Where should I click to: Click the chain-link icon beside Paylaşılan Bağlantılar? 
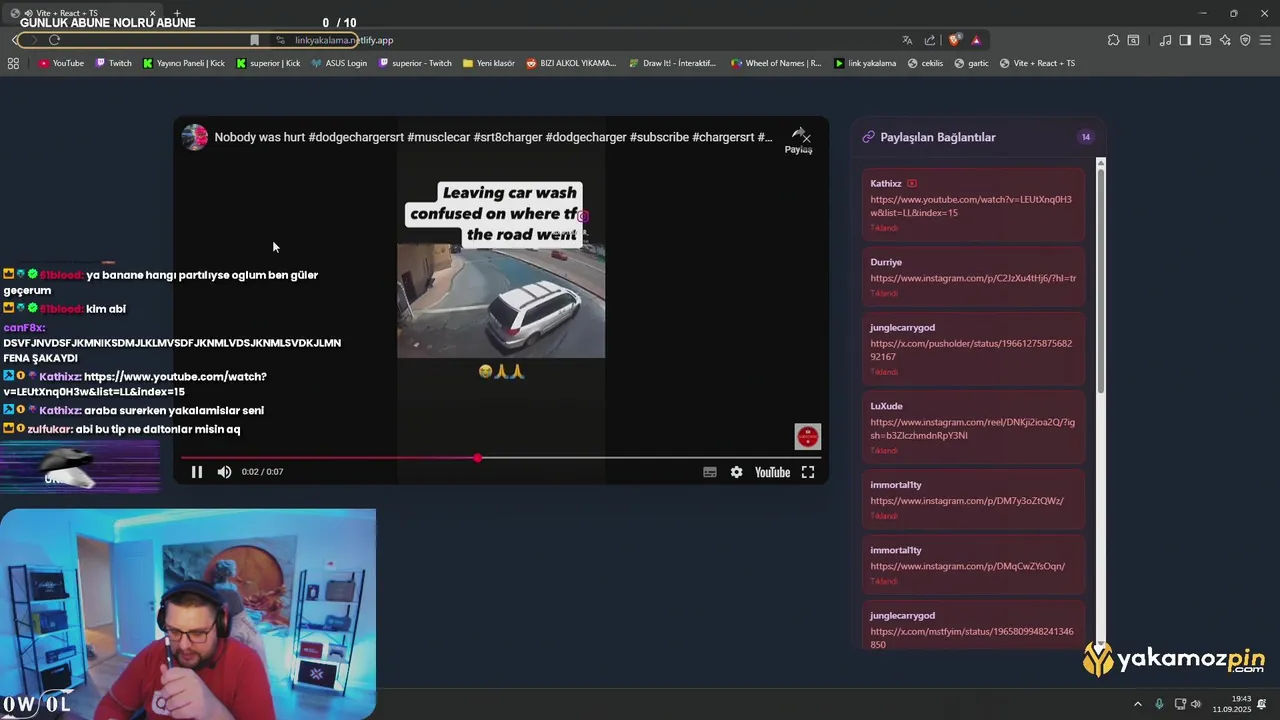[x=868, y=137]
